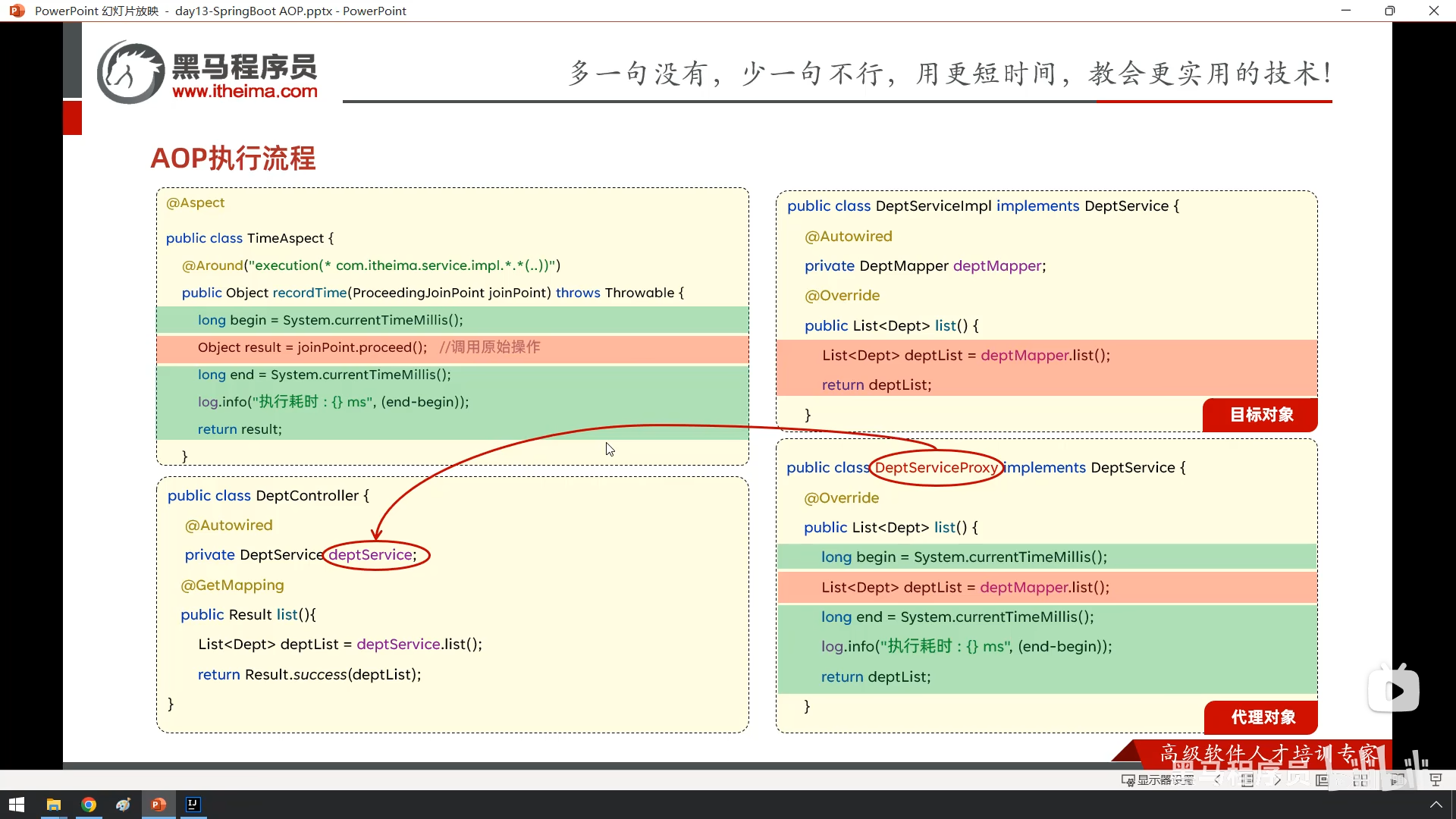The width and height of the screenshot is (1456, 819).
Task: Activate the PowerPoint taskbar icon
Action: tap(158, 805)
